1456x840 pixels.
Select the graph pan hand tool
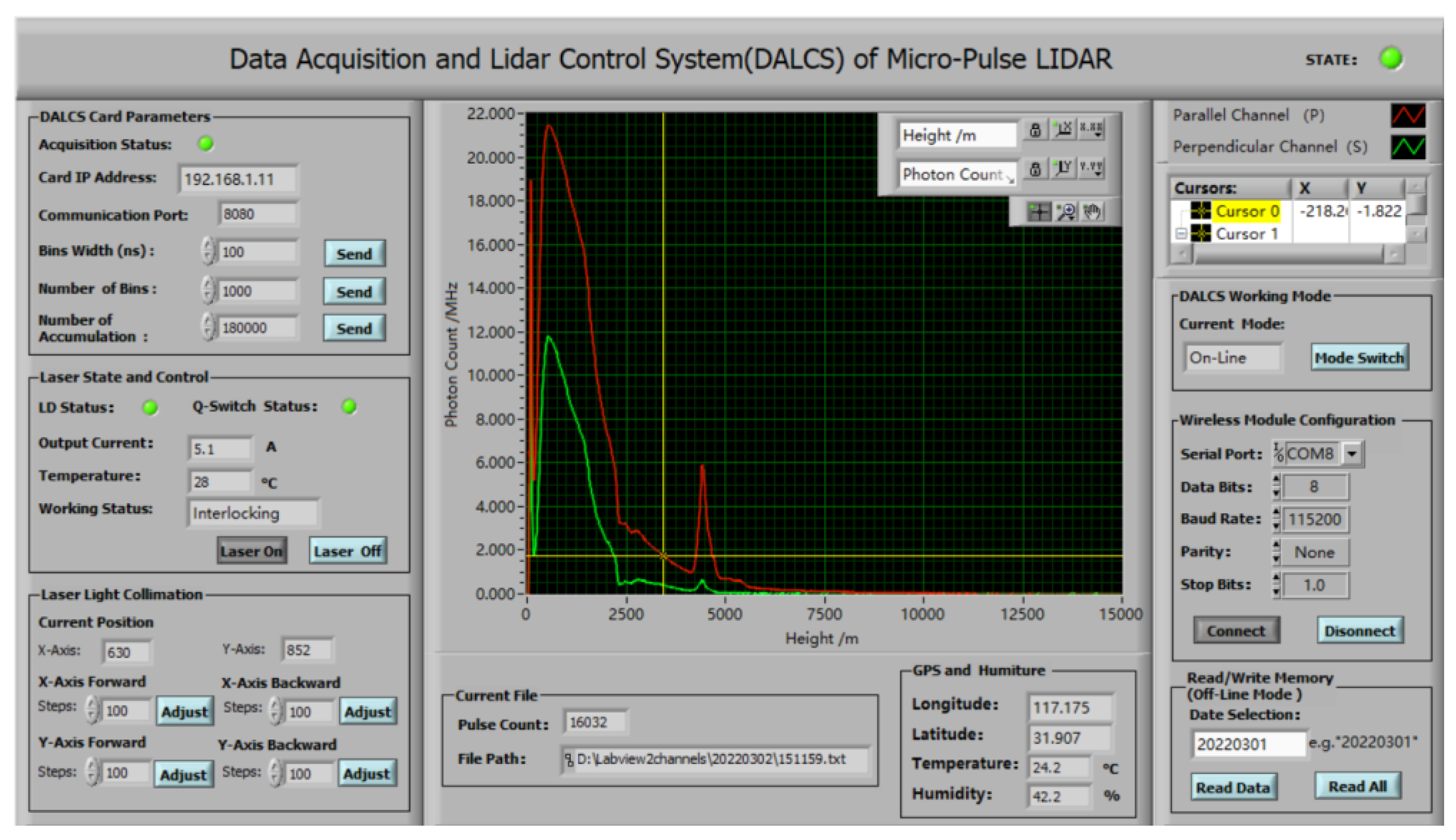(x=1092, y=212)
